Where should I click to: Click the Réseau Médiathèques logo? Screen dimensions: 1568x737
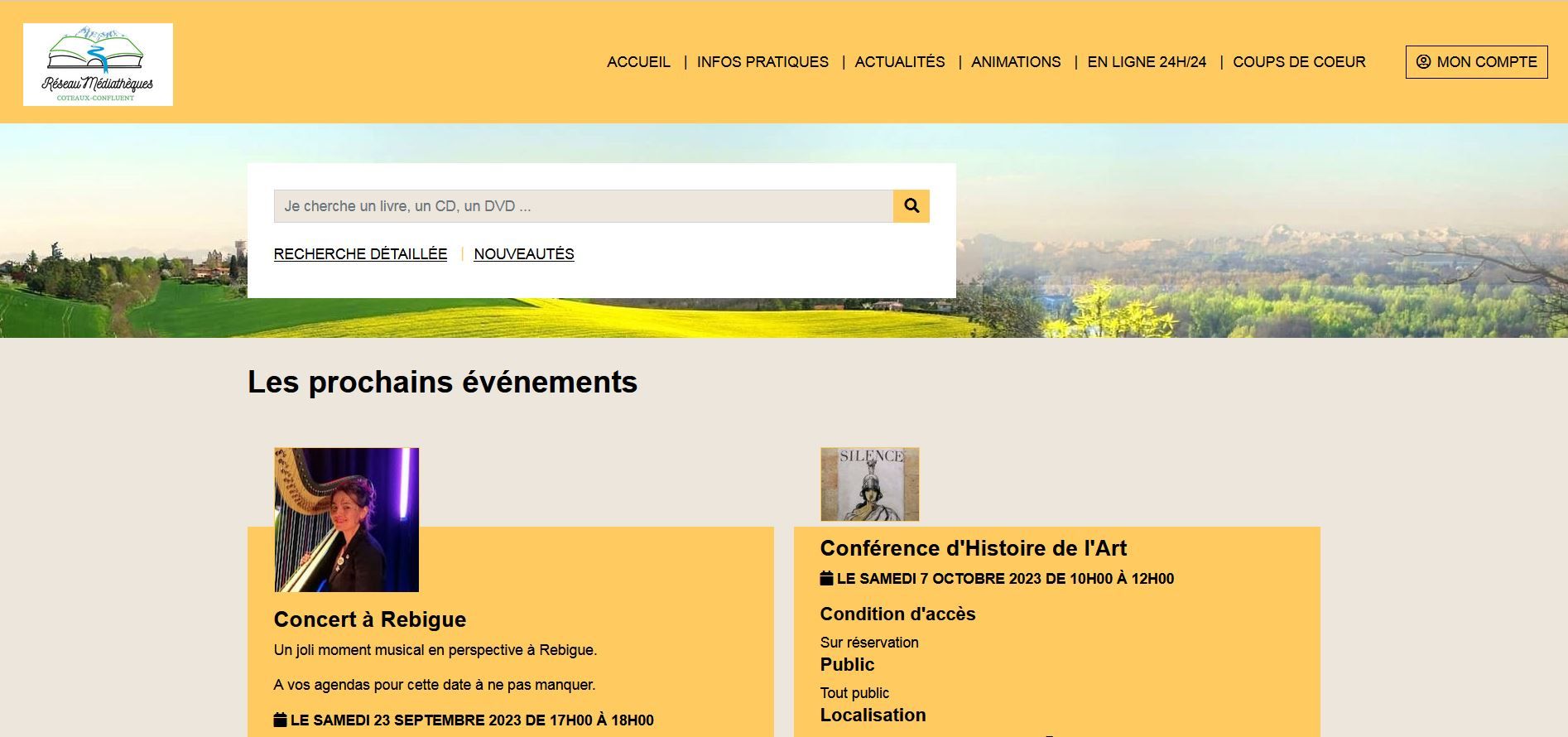[x=98, y=65]
